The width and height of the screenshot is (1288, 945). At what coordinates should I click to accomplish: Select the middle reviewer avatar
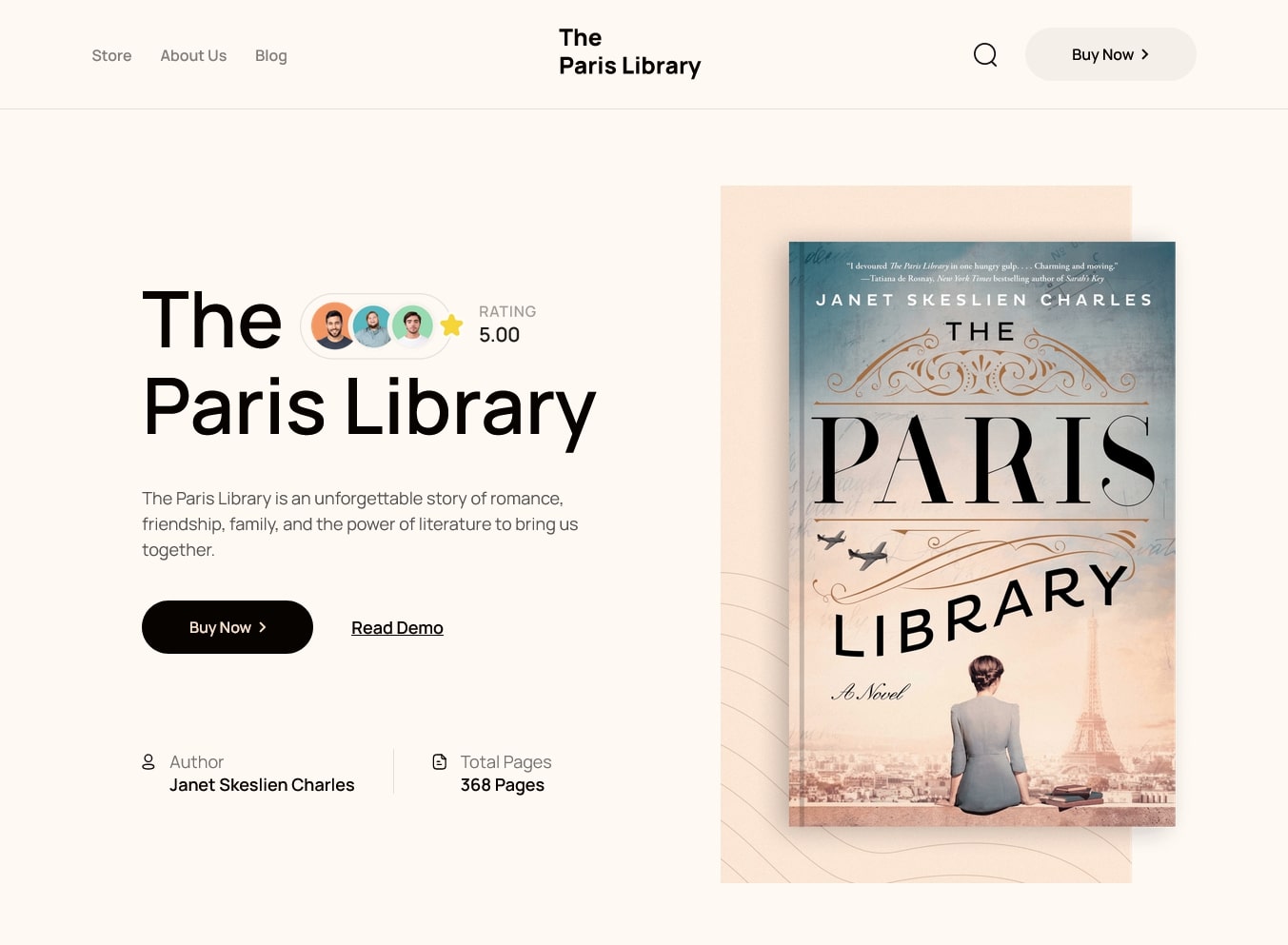point(373,326)
